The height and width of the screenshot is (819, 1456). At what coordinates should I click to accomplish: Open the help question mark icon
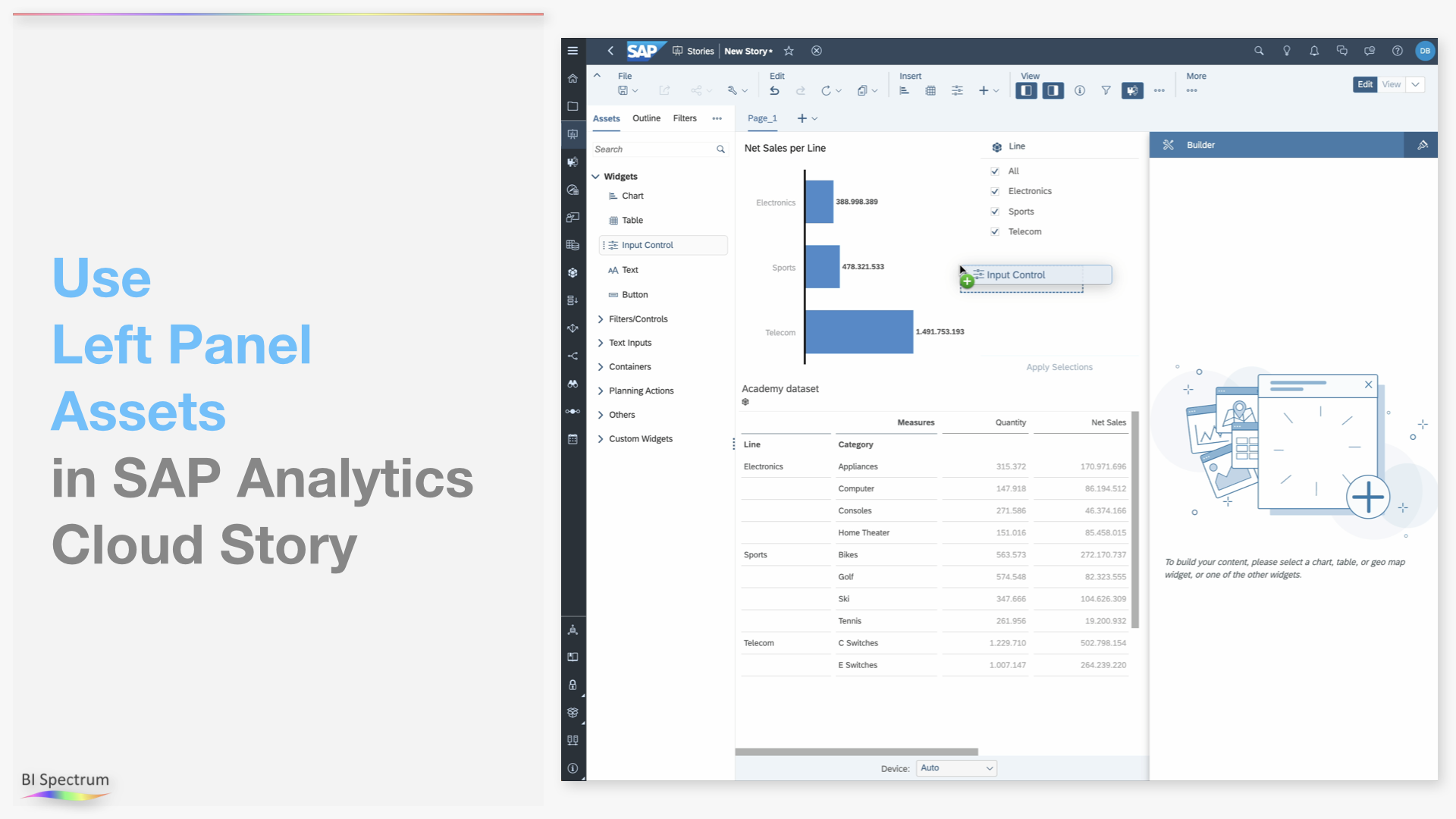point(1397,51)
